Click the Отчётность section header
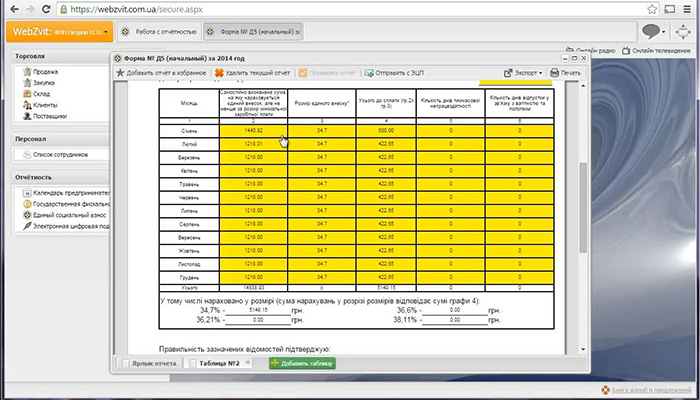Image resolution: width=700 pixels, height=400 pixels. pyautogui.click(x=33, y=177)
